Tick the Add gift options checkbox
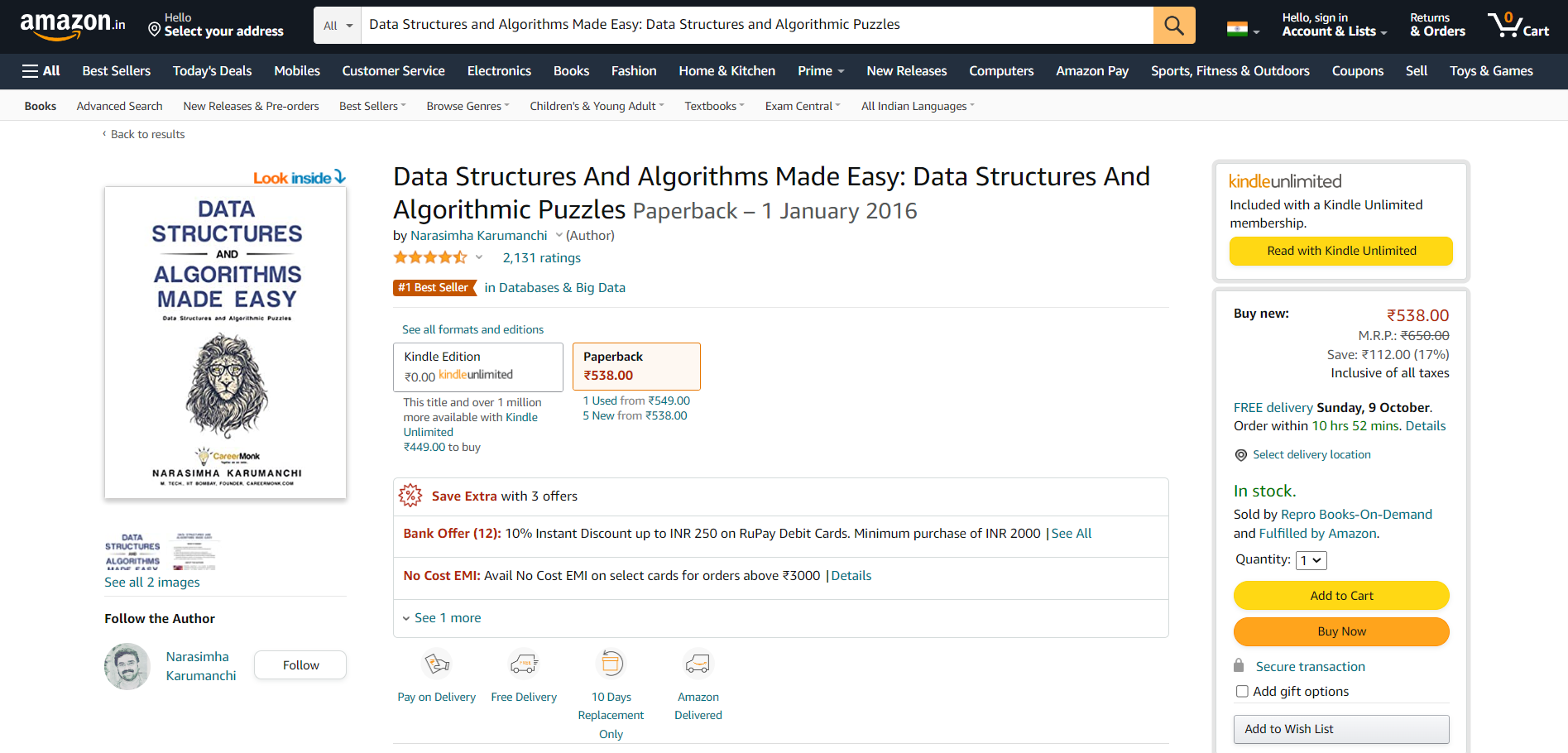The height and width of the screenshot is (753, 1568). pyautogui.click(x=1242, y=691)
